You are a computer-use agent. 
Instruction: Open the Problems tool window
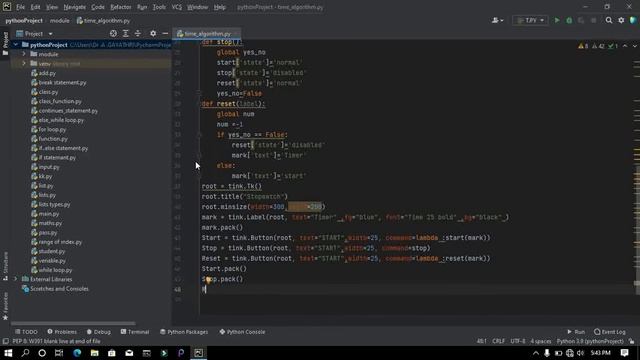pos(62,332)
